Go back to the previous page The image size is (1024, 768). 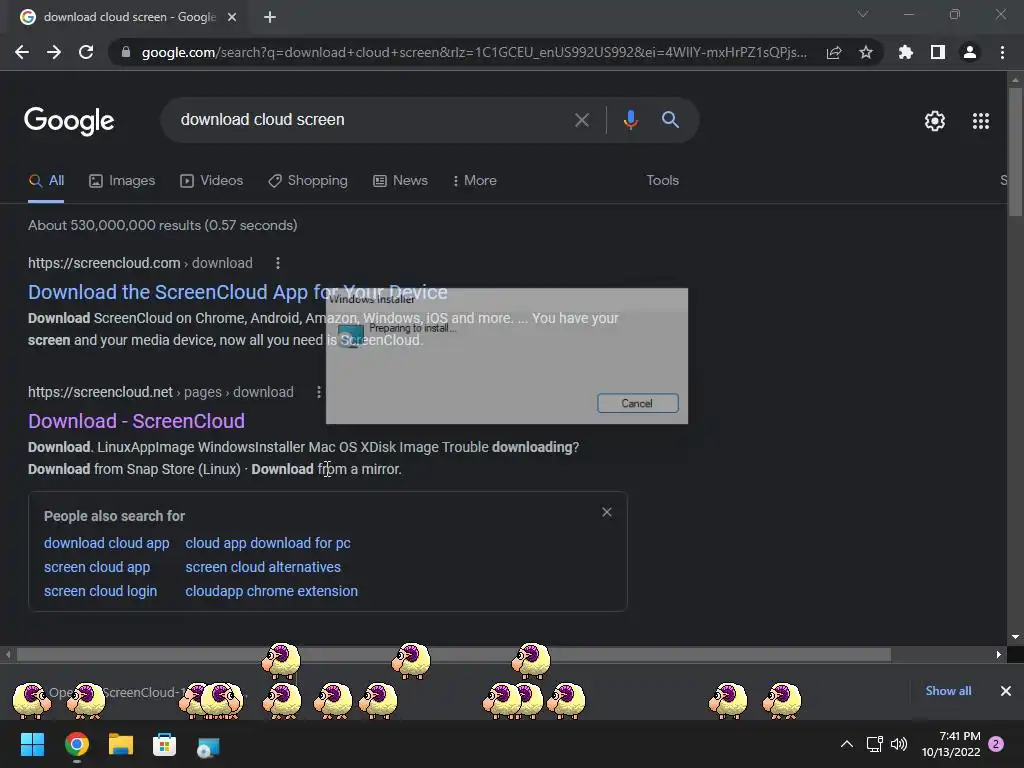22,52
